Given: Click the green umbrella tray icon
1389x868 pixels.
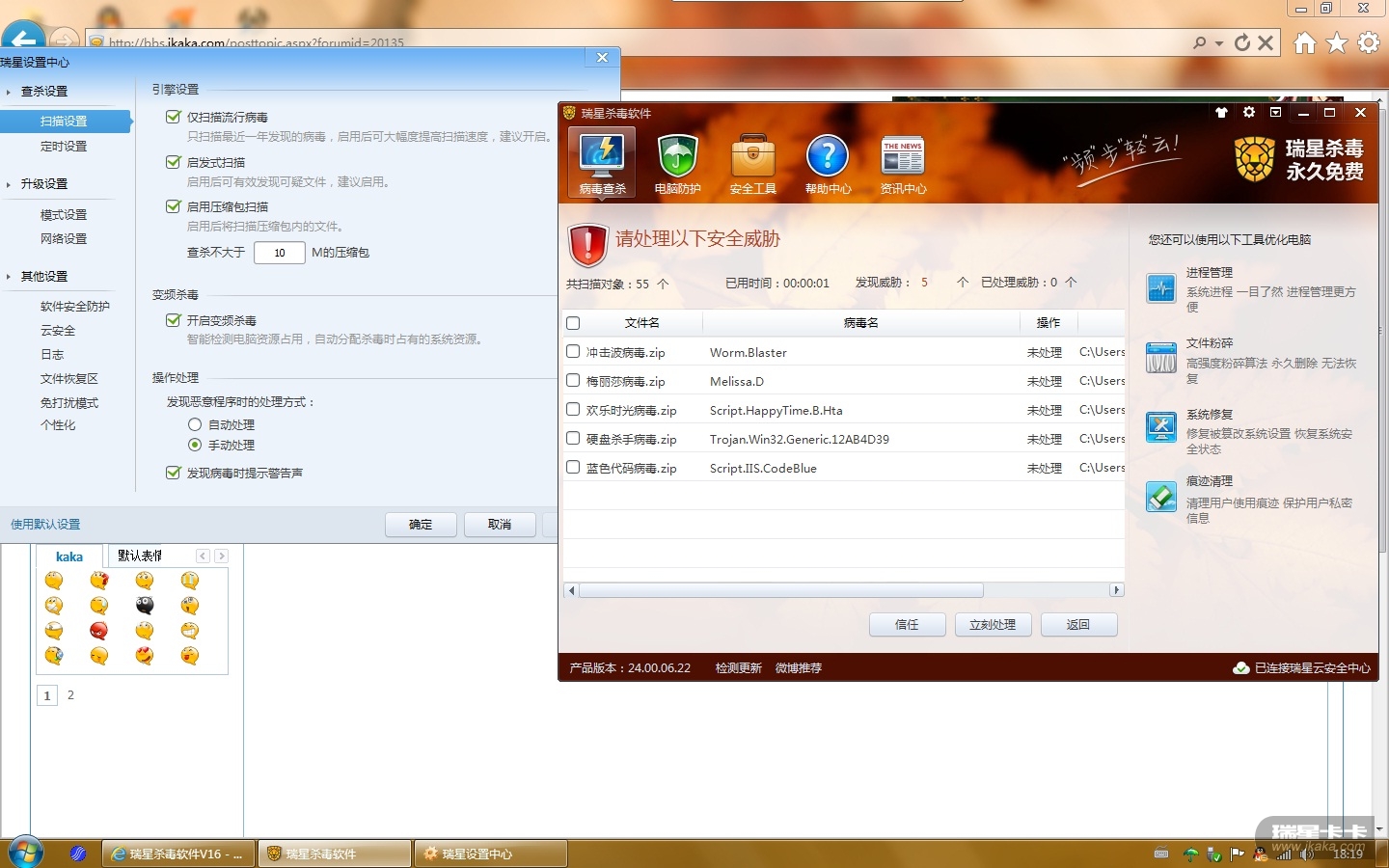Looking at the screenshot, I should [1190, 854].
